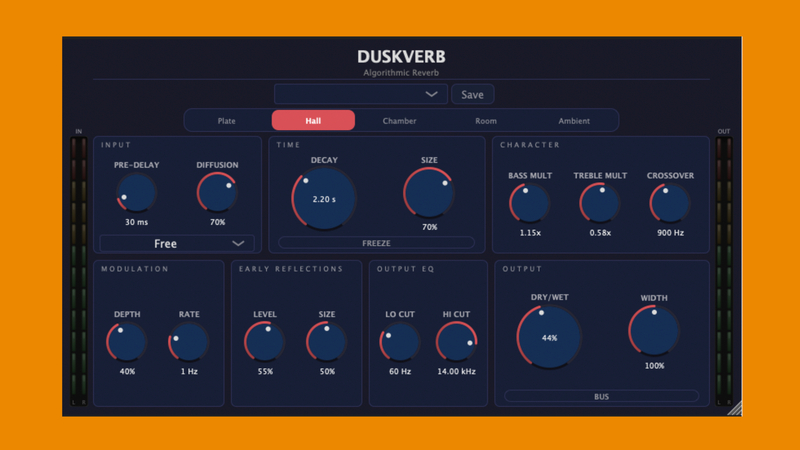Toggle the Freeze button

(x=376, y=242)
